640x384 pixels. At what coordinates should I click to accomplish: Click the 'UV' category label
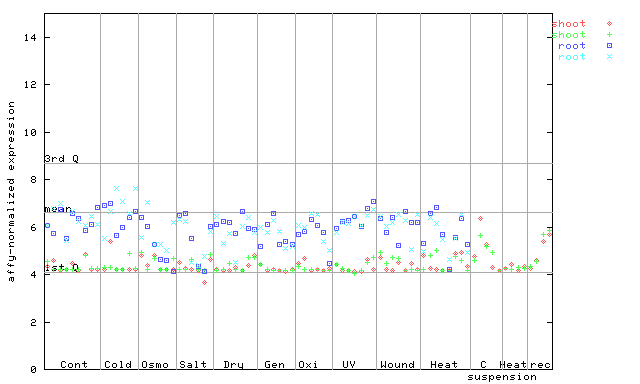349,364
